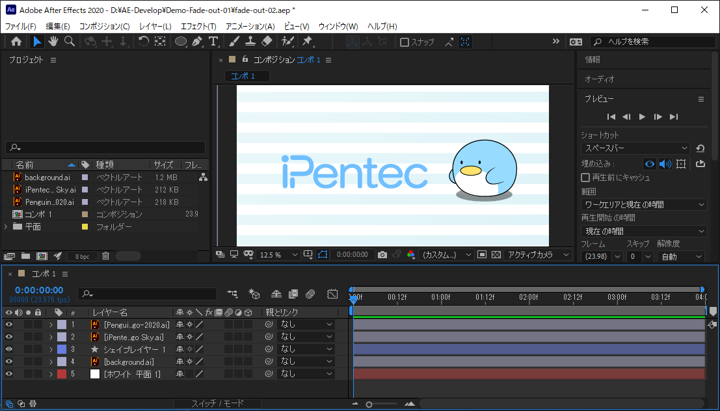The width and height of the screenshot is (720, 411).
Task: Click the Play button in Preview panel
Action: [642, 117]
